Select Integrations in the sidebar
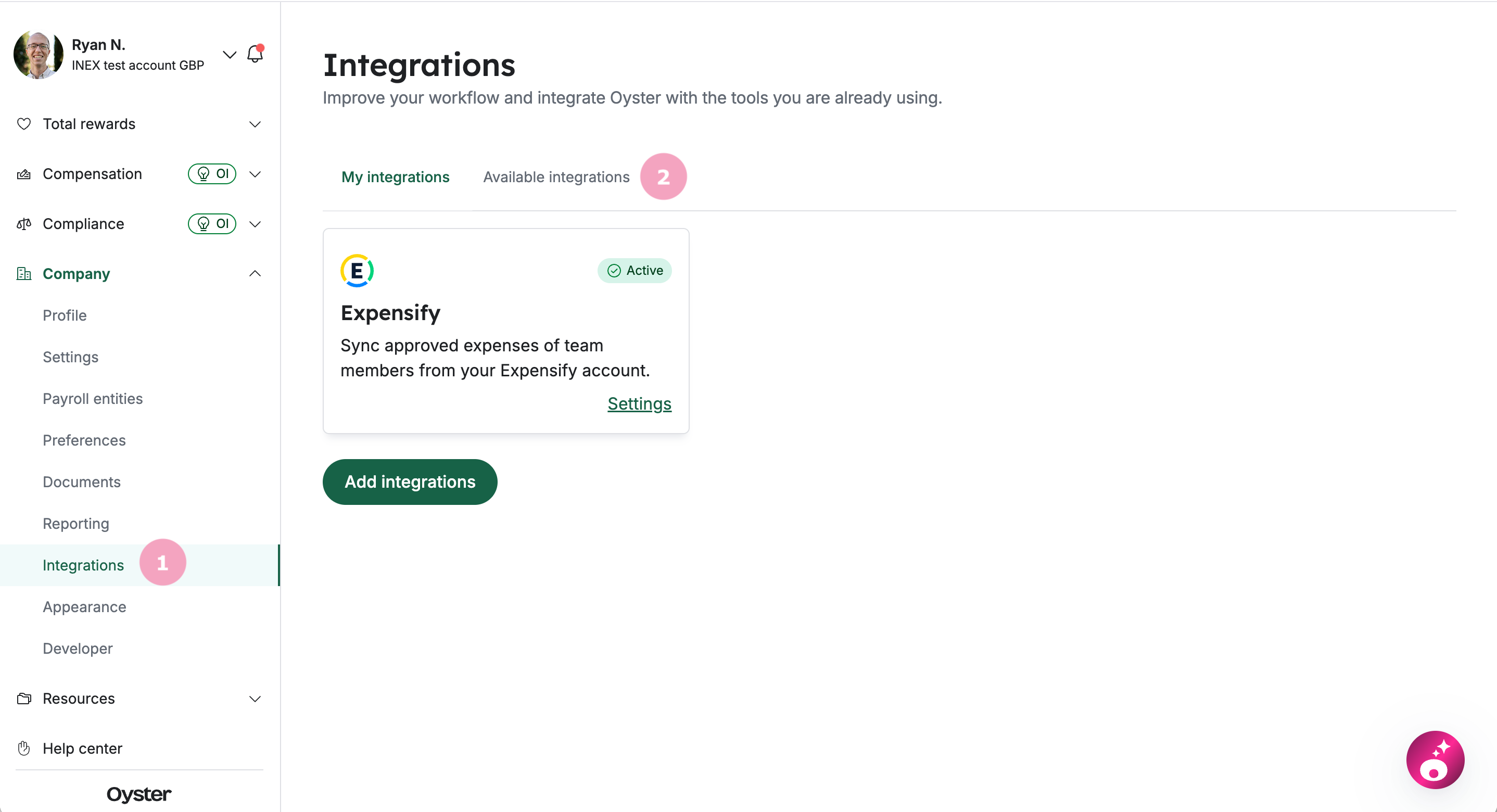This screenshot has width=1497, height=812. [139, 565]
